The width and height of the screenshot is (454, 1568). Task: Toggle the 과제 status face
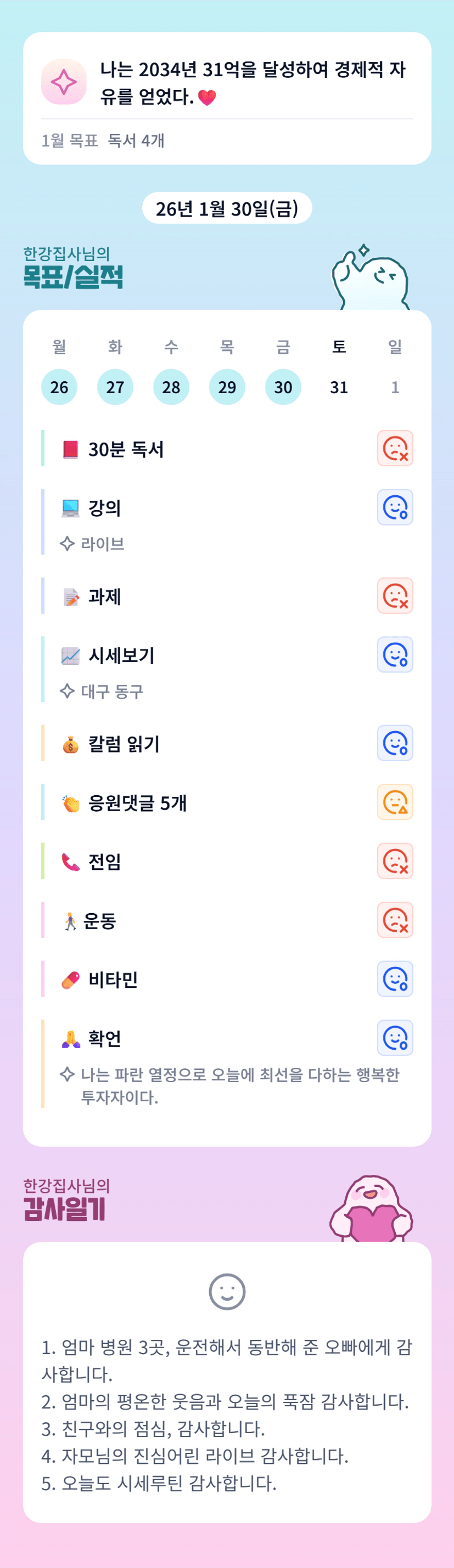395,596
